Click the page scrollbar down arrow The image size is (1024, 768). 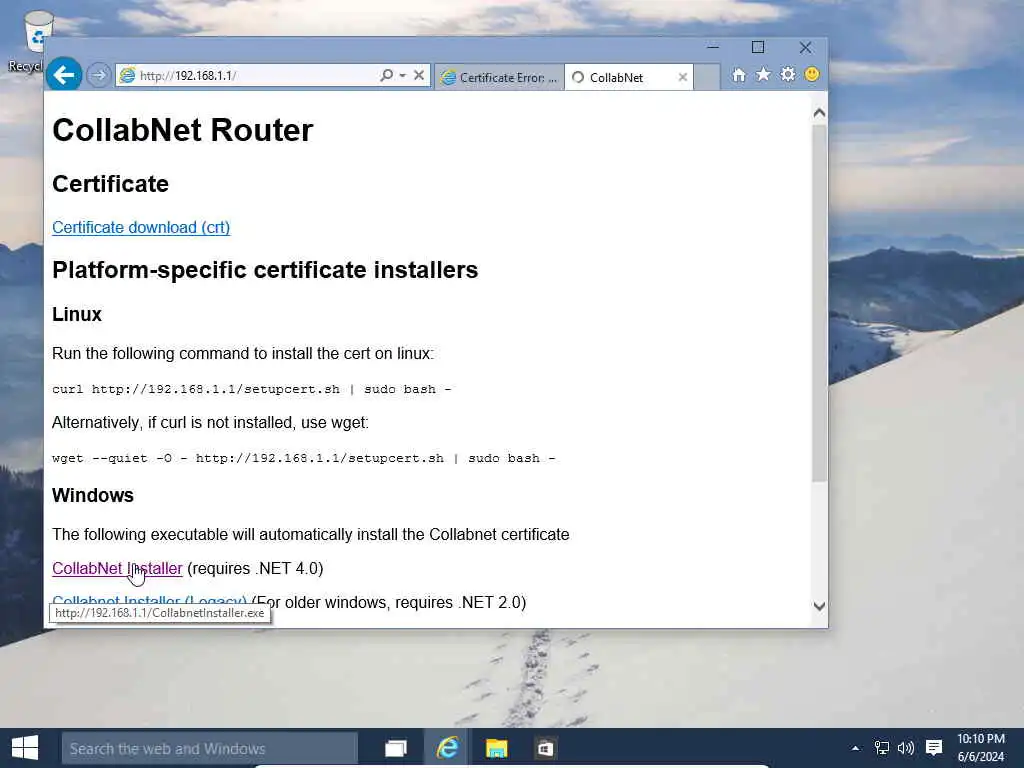coord(820,606)
